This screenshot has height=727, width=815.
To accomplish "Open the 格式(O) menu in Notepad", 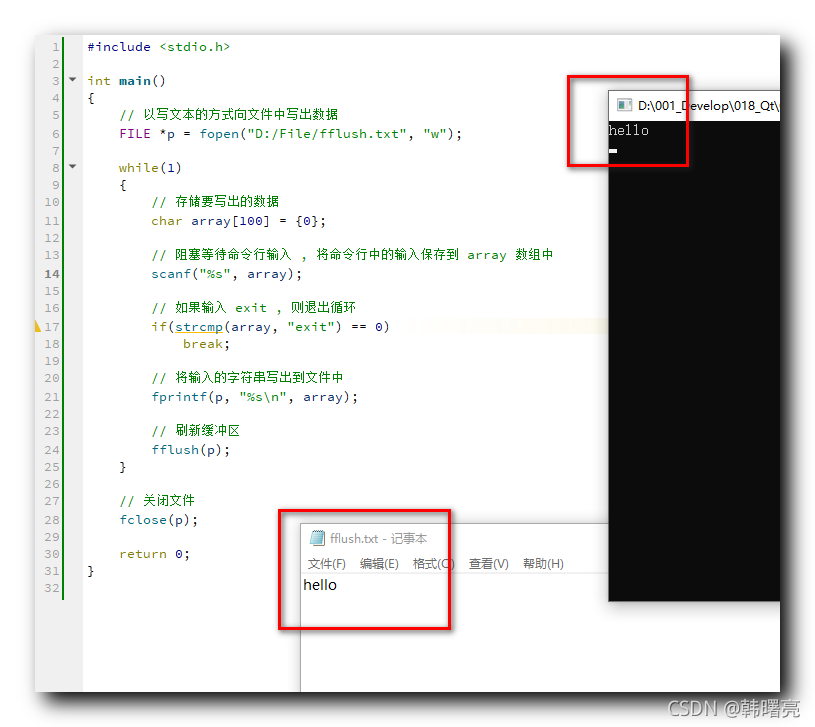I will tap(433, 564).
